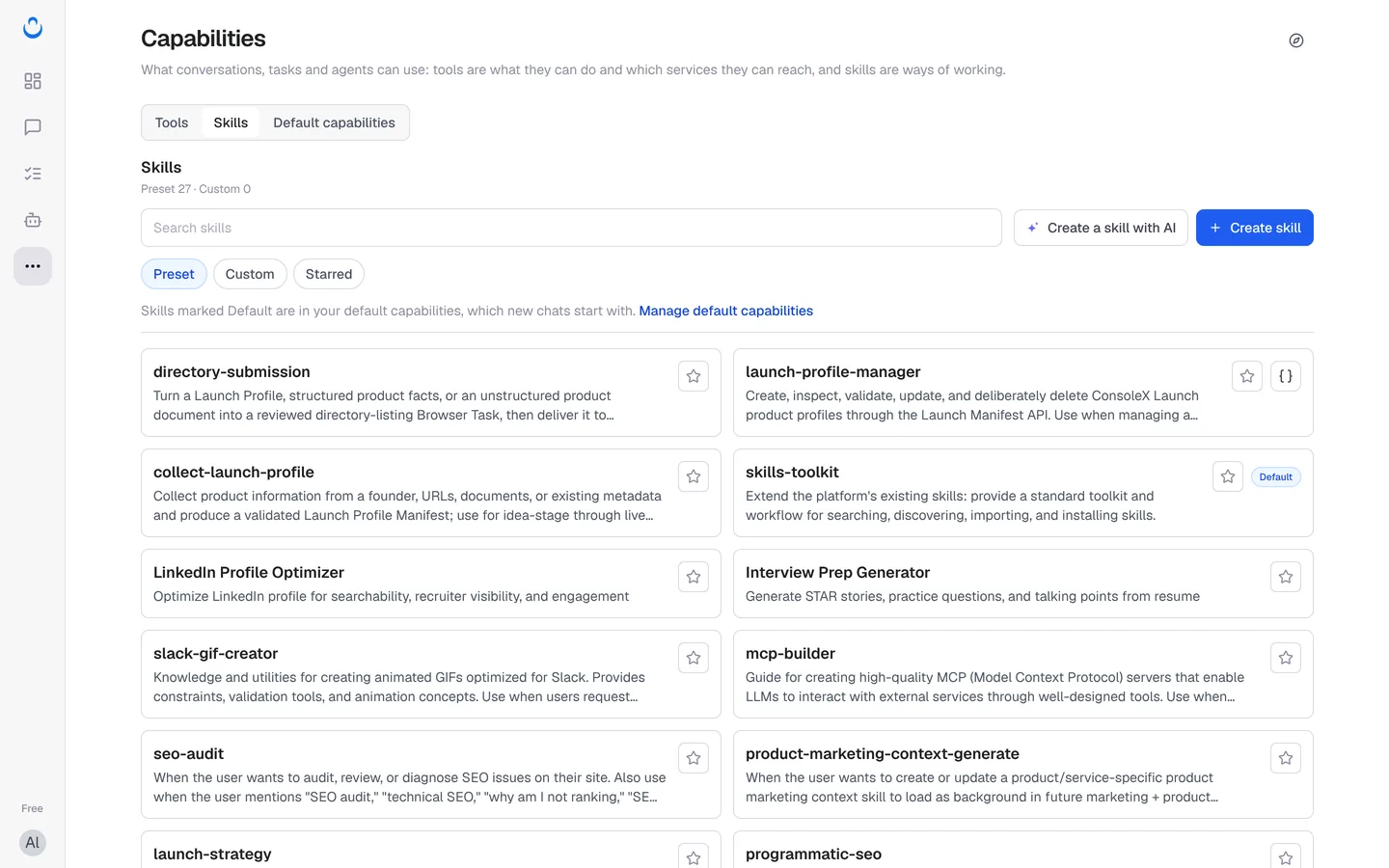The height and width of the screenshot is (868, 1389).
Task: Star the LinkedIn Profile Optimizer skill
Action: [x=694, y=577]
